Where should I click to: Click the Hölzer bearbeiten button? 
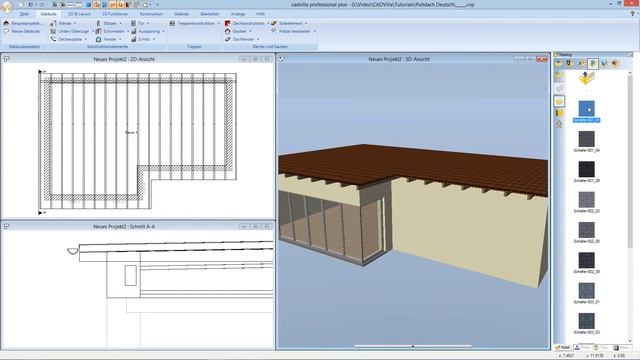291,31
